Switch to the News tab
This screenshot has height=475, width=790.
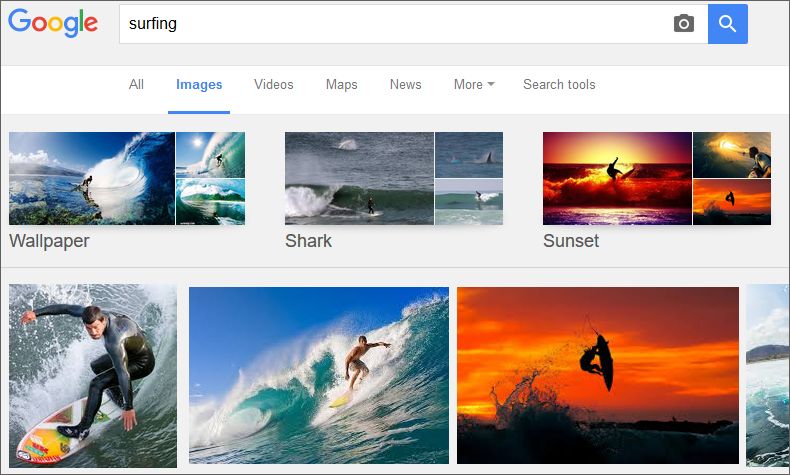406,85
